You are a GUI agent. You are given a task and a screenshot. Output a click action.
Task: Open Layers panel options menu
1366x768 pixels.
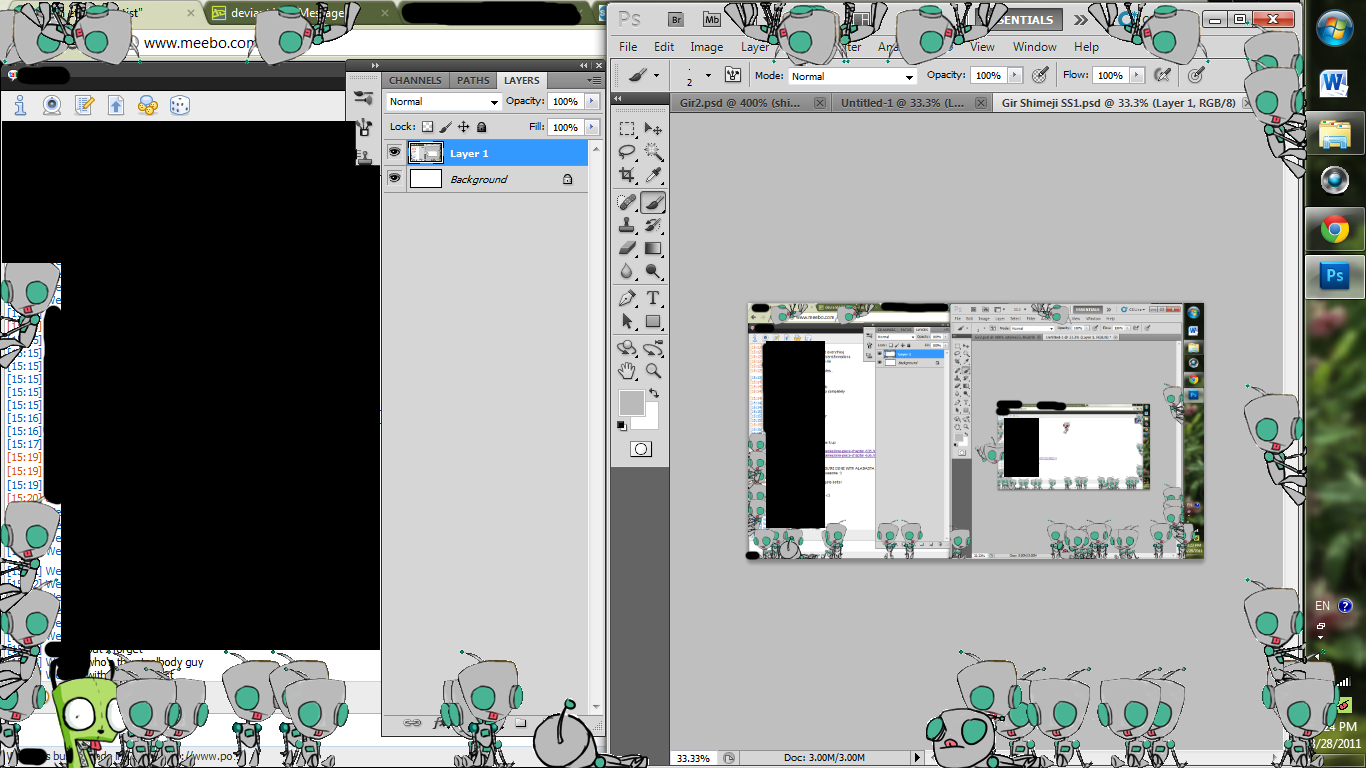(595, 80)
